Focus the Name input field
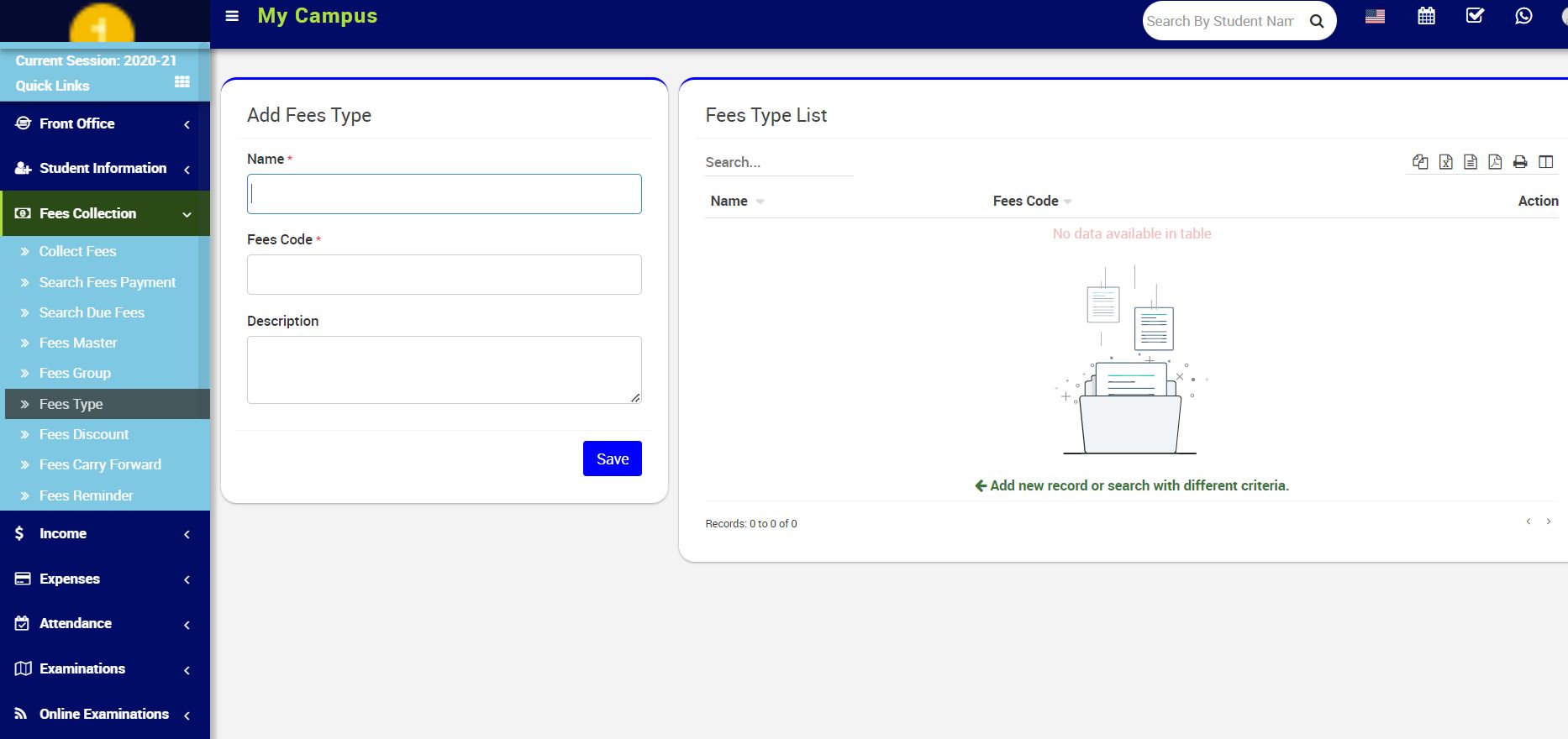This screenshot has width=1568, height=739. tap(445, 194)
